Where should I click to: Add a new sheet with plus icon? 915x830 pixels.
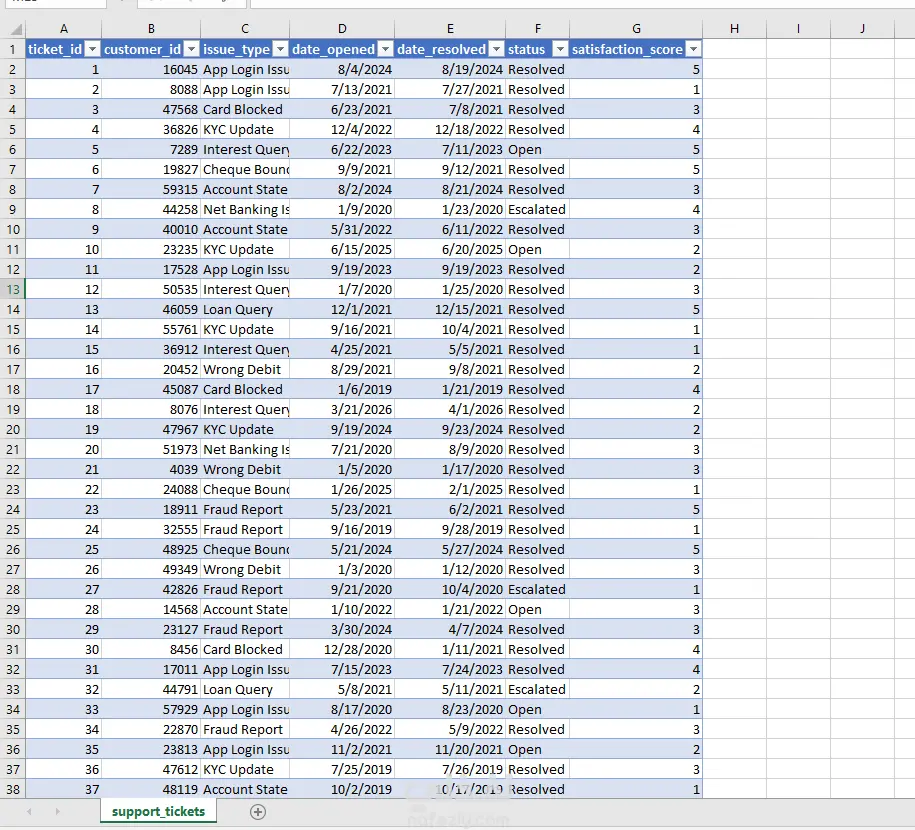258,812
